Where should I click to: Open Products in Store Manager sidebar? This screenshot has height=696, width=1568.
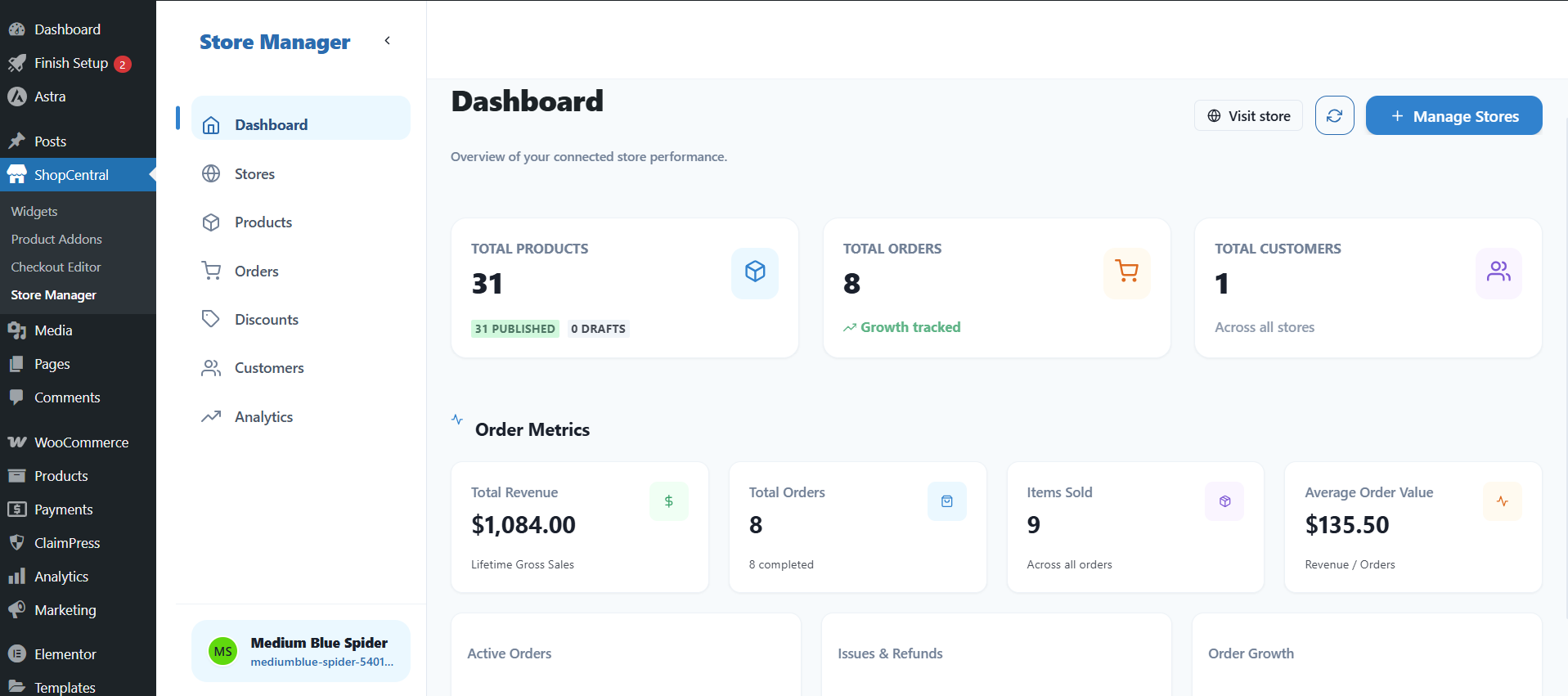pos(300,222)
